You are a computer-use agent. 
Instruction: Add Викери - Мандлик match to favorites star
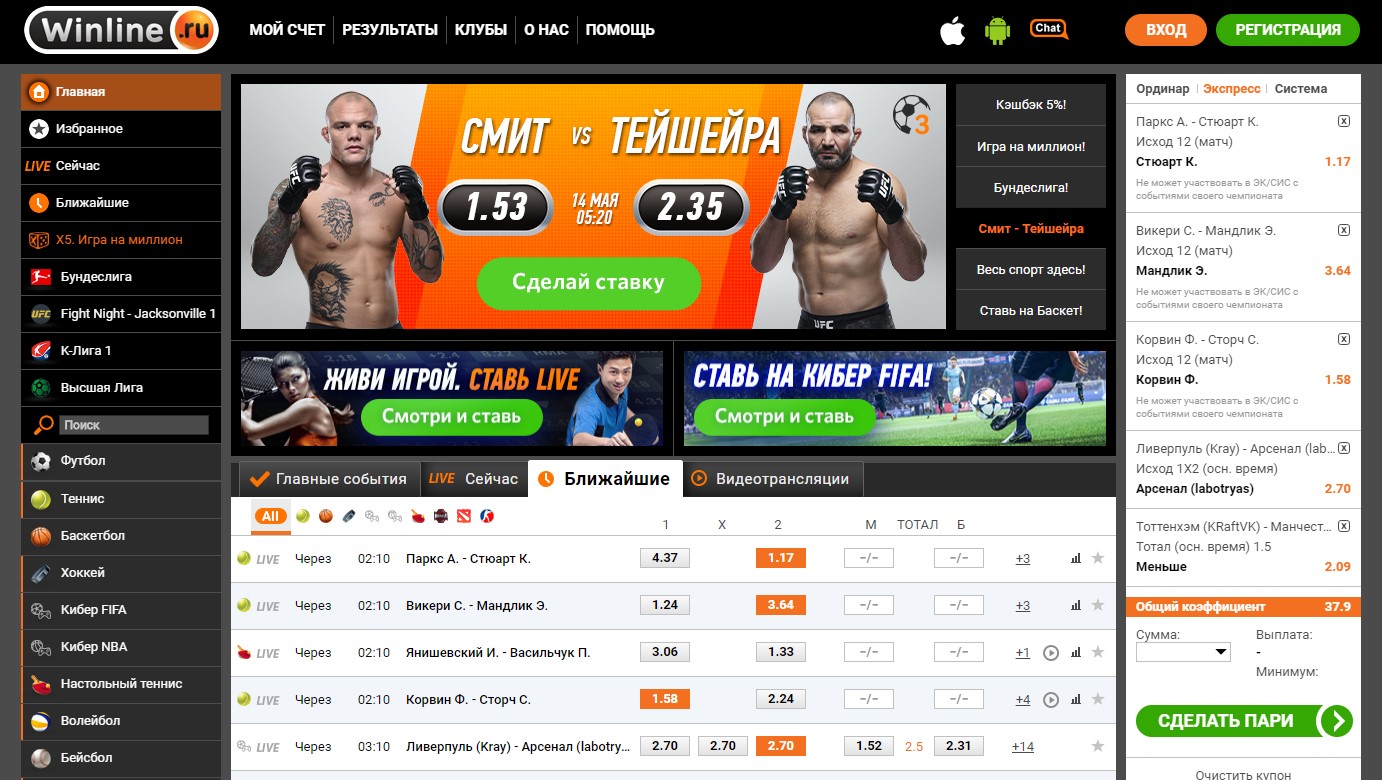pos(1098,605)
